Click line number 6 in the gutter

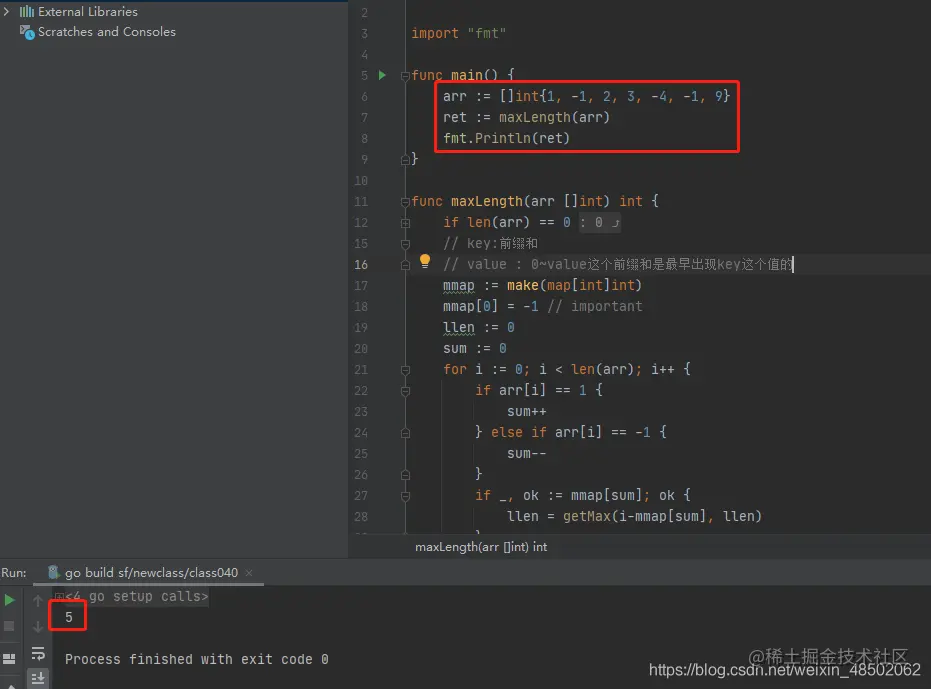coord(364,96)
